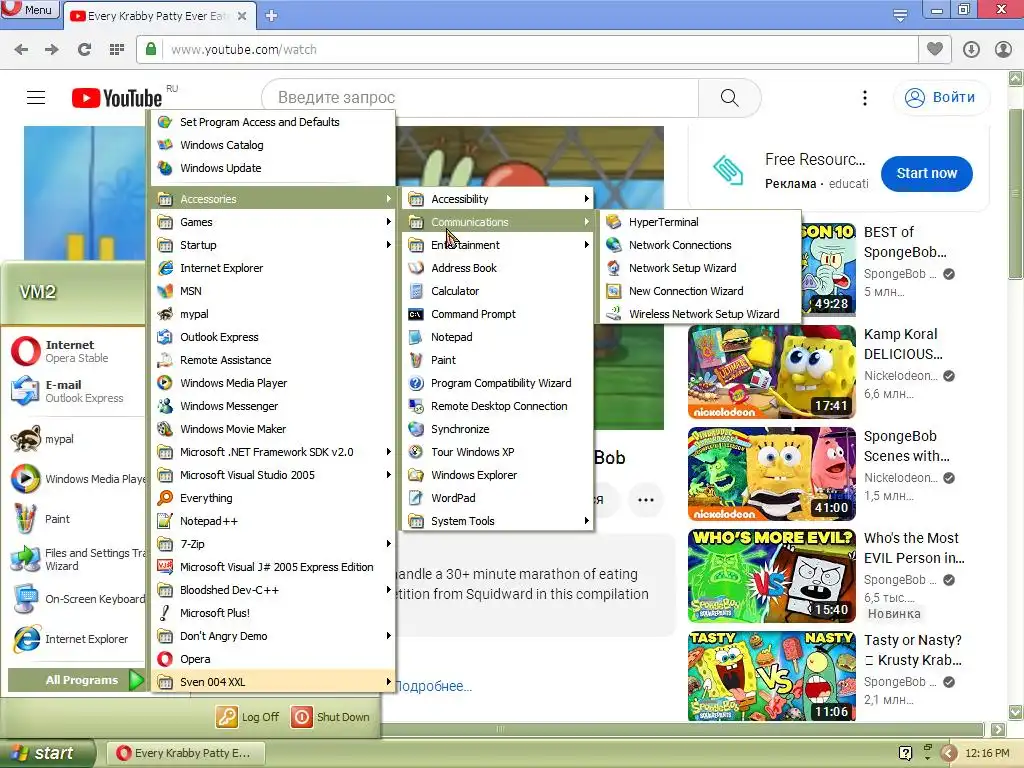The image size is (1024, 768).
Task: Expand Games submenu
Action: (x=273, y=222)
